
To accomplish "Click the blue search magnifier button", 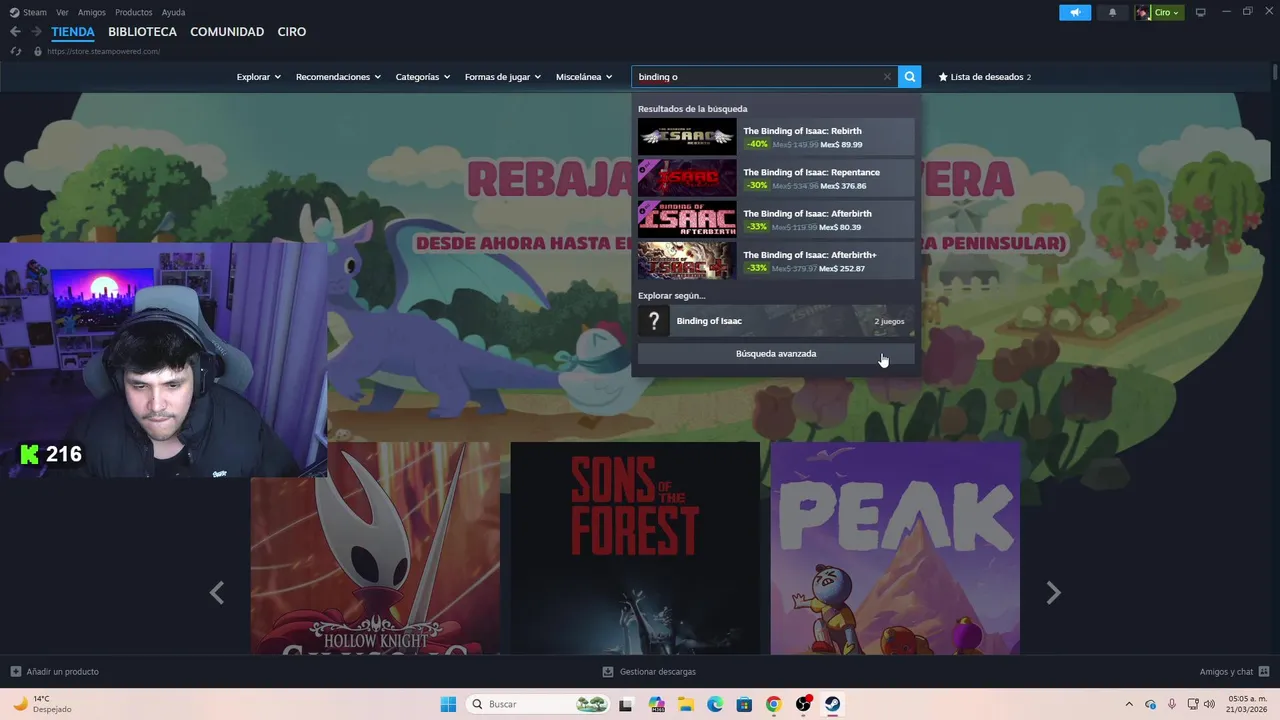I will (x=909, y=77).
